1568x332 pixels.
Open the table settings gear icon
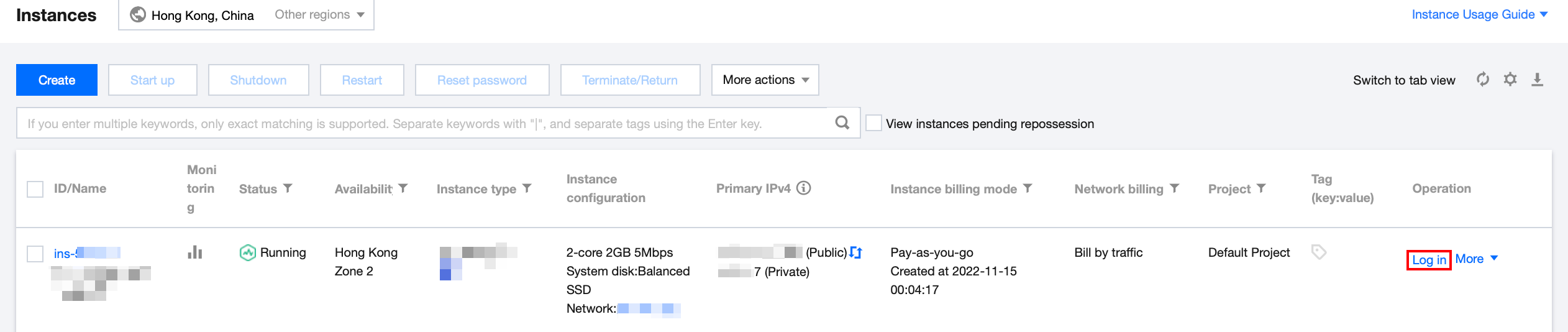(1510, 80)
